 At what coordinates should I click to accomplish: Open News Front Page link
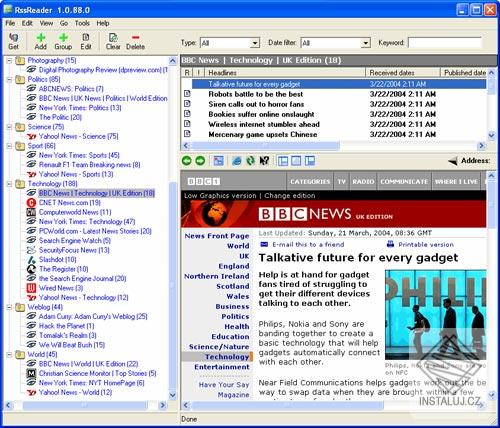[217, 236]
